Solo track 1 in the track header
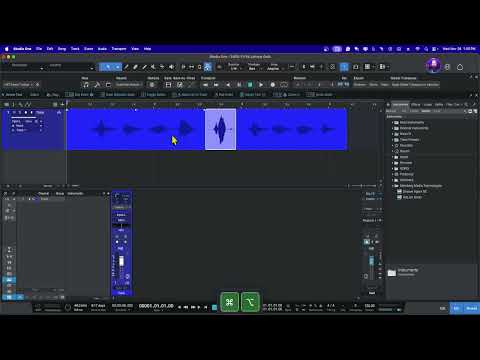Image resolution: width=480 pixels, height=360 pixels. pos(20,113)
